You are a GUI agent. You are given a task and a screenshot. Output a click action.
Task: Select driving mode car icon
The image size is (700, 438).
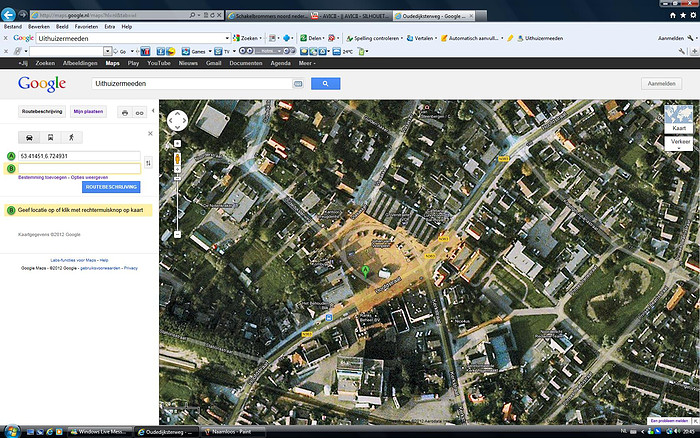pyautogui.click(x=29, y=138)
